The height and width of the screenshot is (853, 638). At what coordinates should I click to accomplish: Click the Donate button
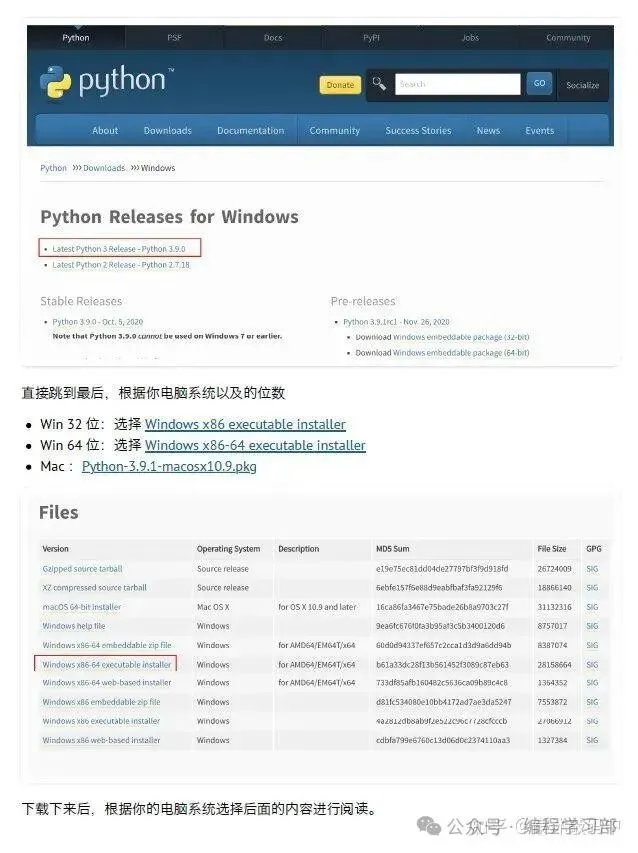point(340,85)
